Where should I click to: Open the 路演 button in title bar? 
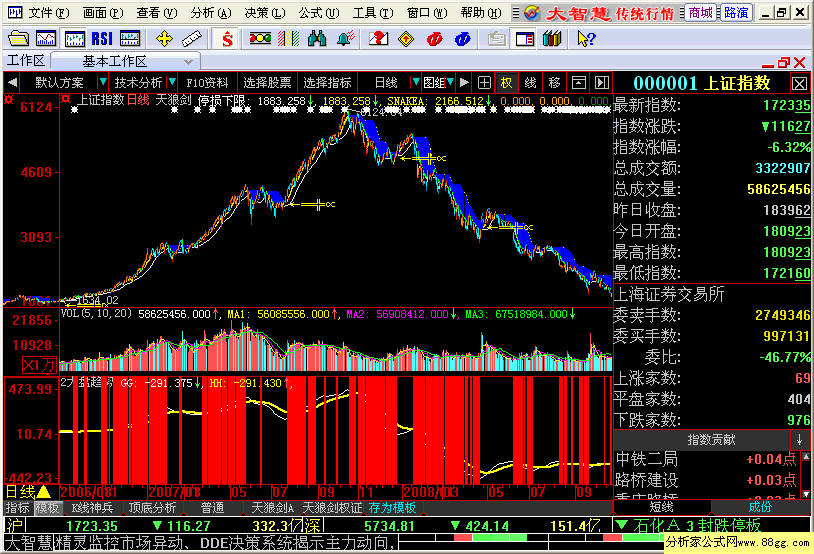[736, 12]
